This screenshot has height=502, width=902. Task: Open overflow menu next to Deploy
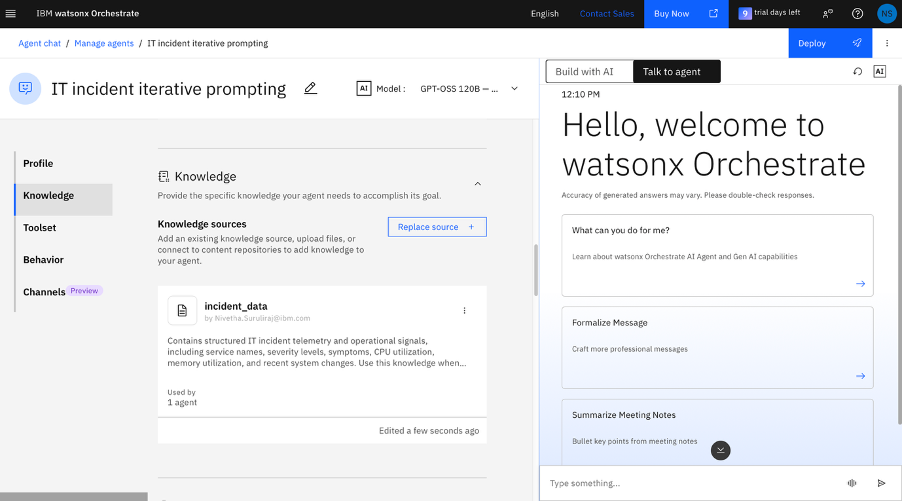887,43
